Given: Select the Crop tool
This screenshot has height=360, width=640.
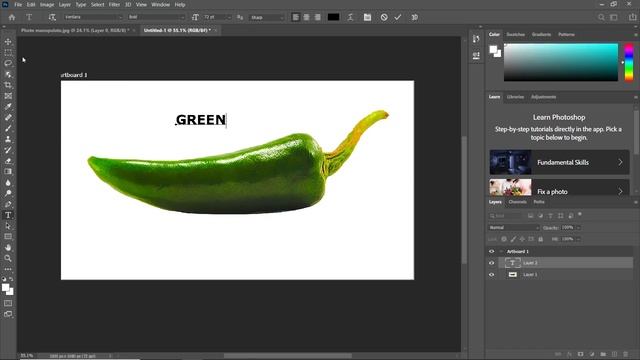Looking at the screenshot, I should tap(8, 85).
